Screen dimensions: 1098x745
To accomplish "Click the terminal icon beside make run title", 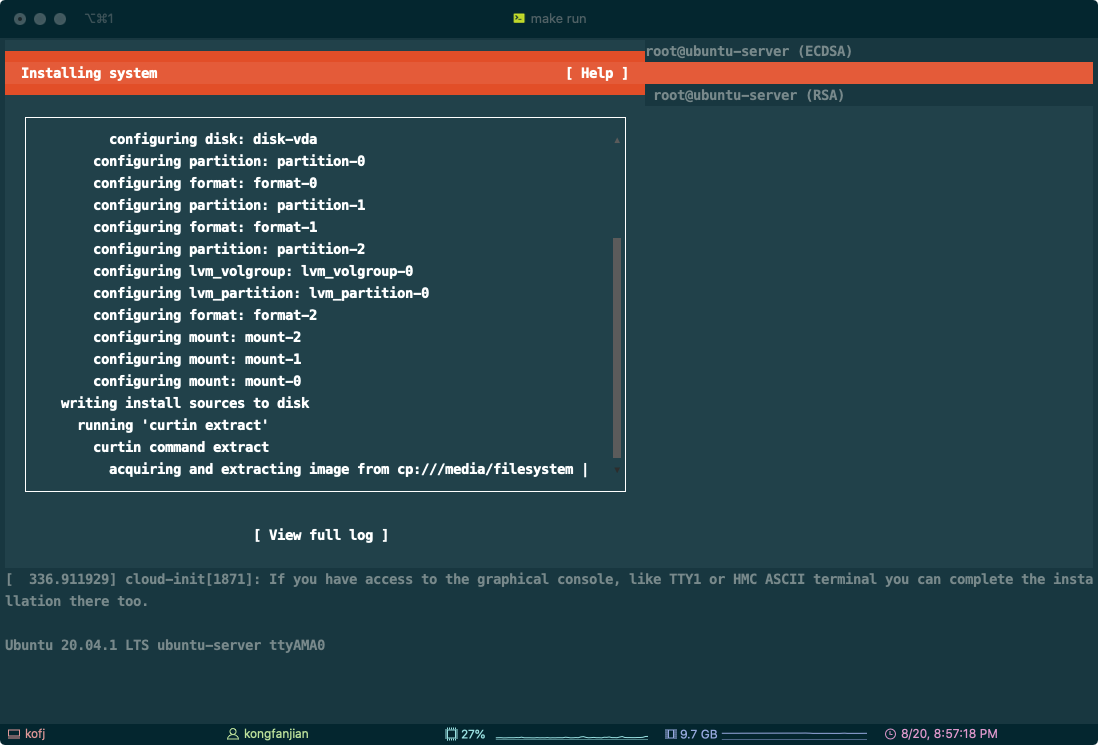I will (x=519, y=19).
